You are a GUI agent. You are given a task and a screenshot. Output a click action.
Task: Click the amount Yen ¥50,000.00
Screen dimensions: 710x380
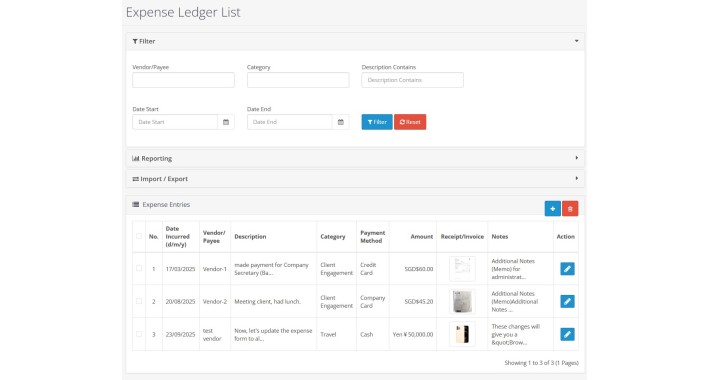pyautogui.click(x=413, y=334)
